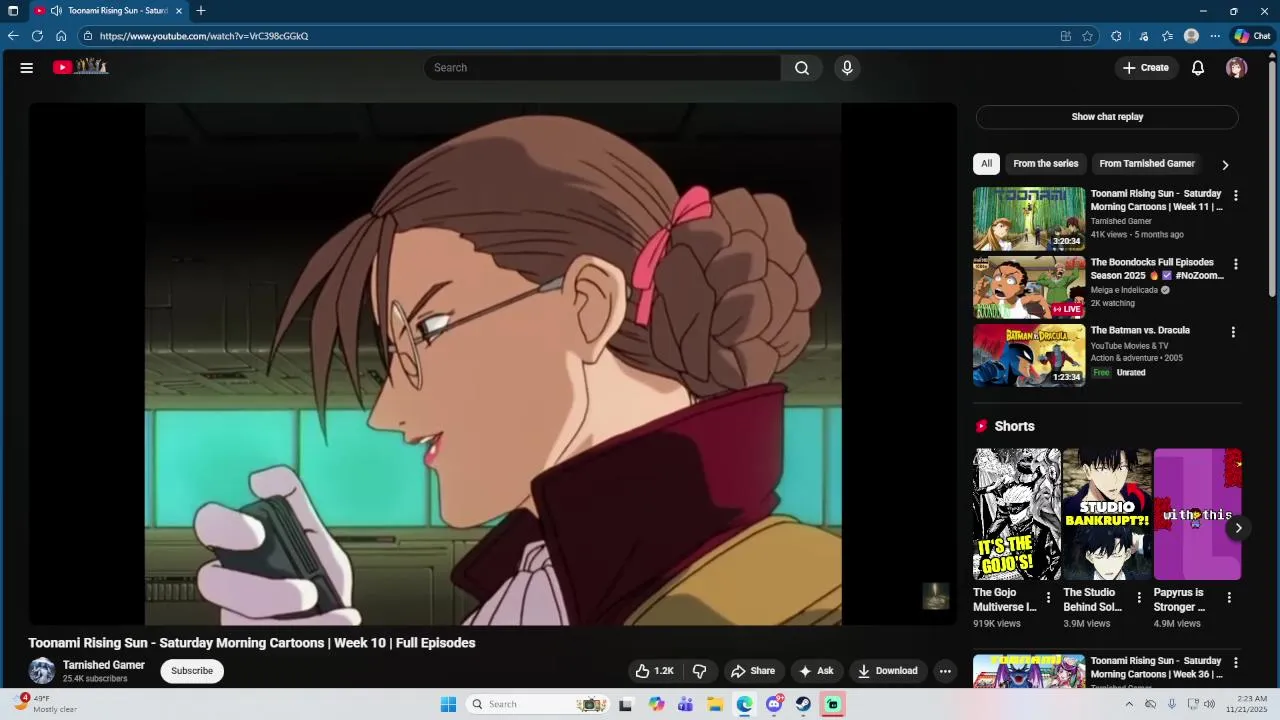Click the YouTube search input field

tap(602, 68)
